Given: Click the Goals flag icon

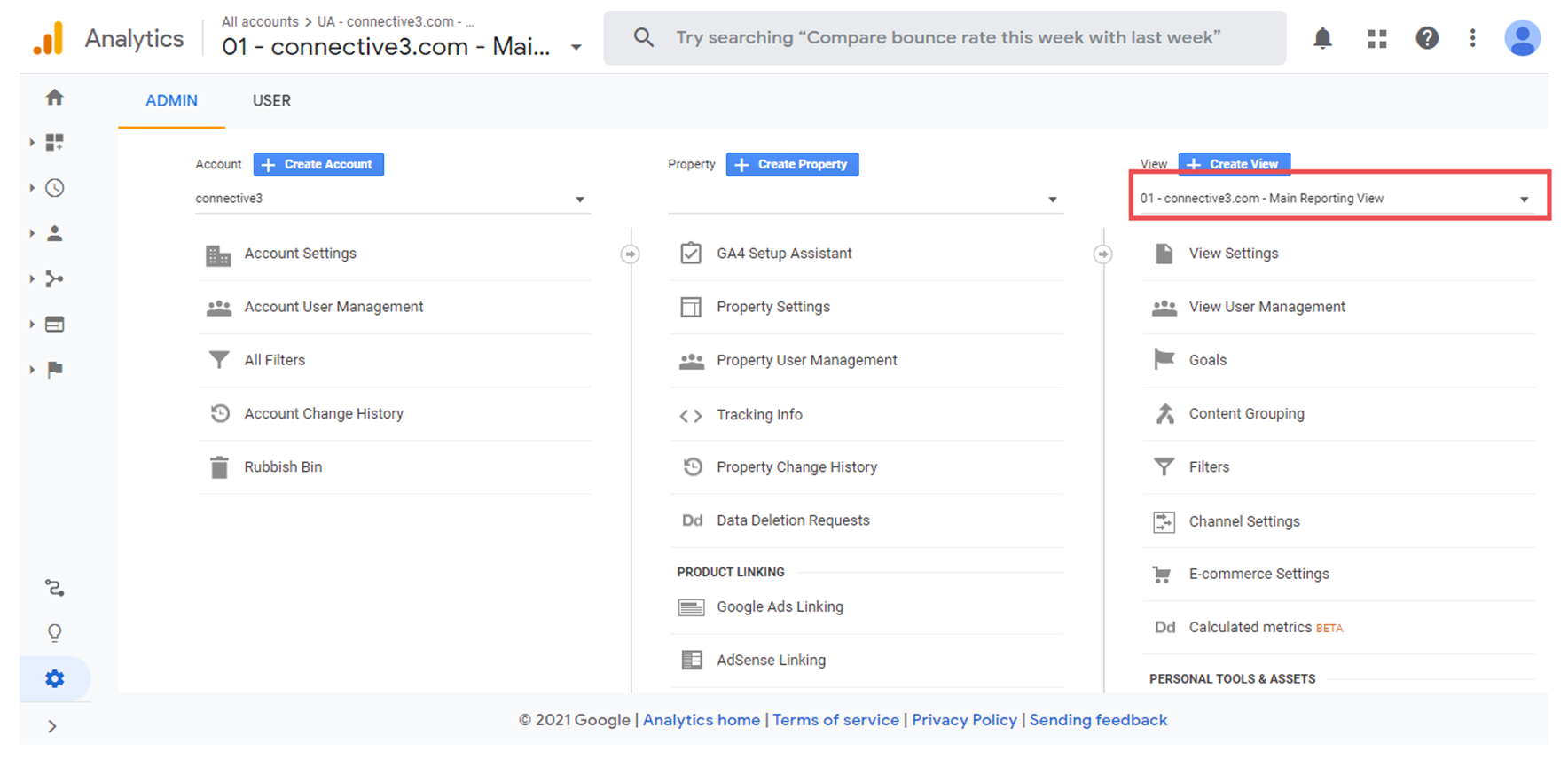Looking at the screenshot, I should click(x=1164, y=360).
